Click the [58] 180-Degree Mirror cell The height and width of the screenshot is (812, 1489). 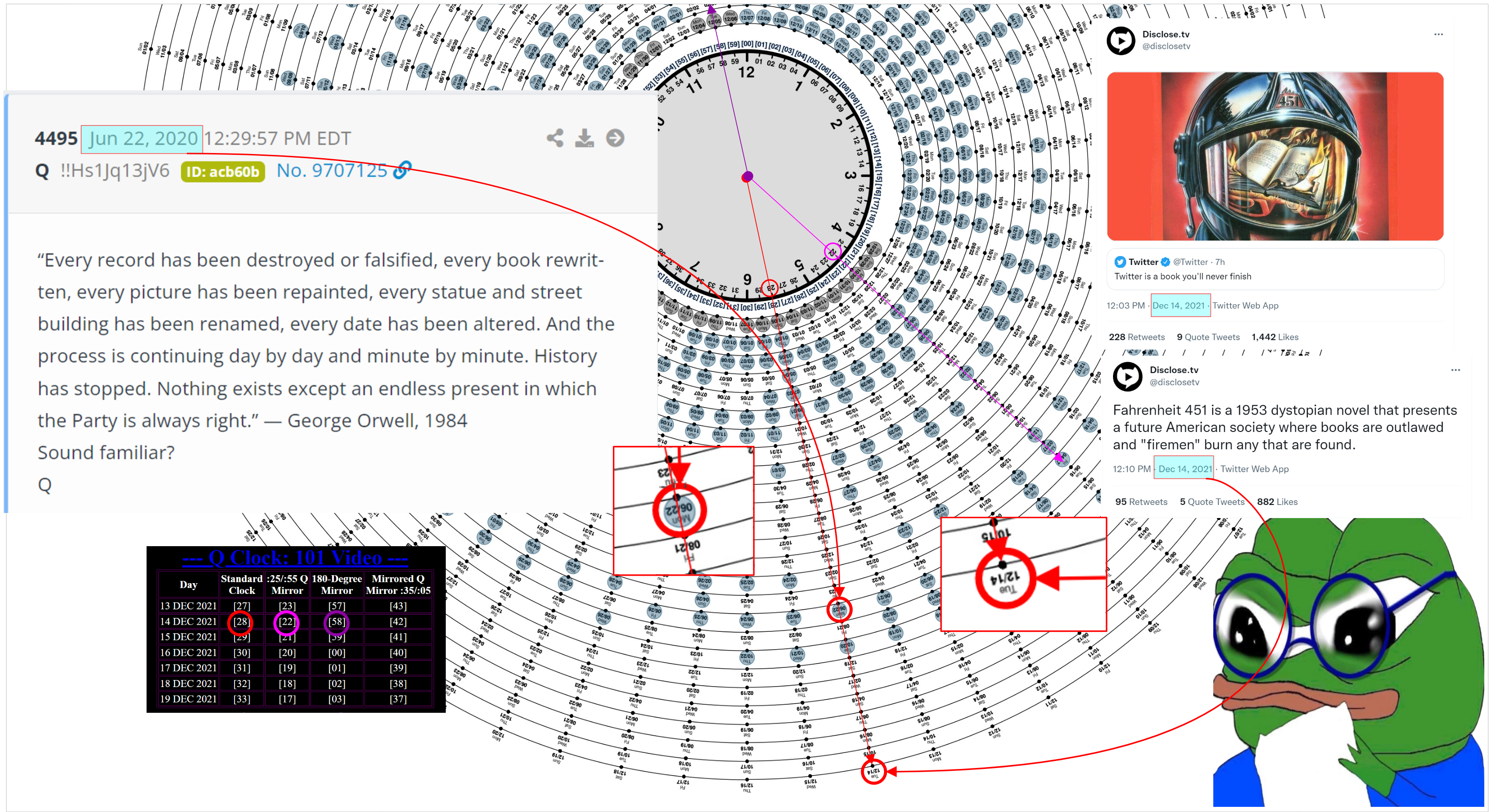coord(336,621)
